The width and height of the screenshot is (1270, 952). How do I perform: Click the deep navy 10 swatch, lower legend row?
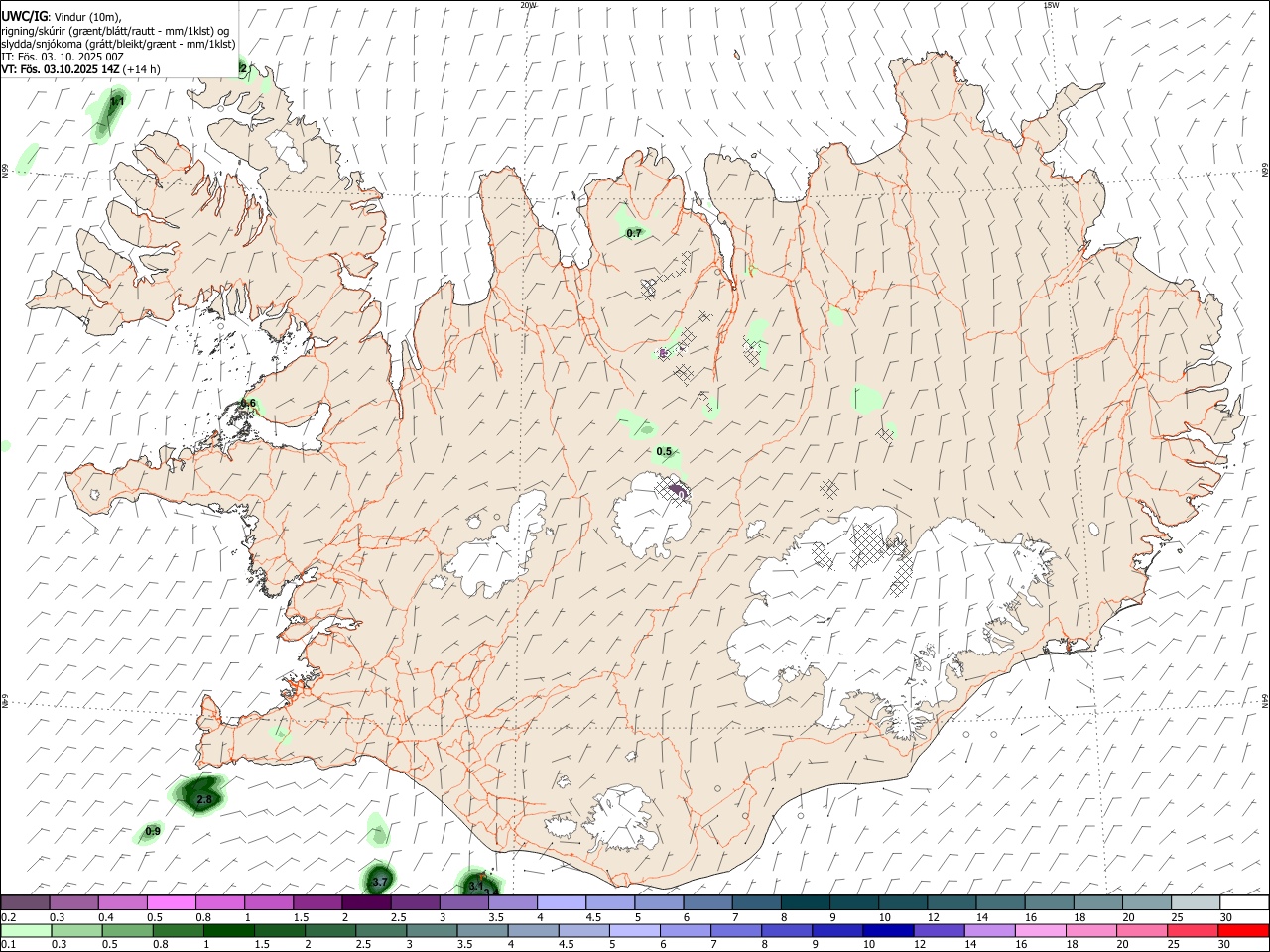coord(888,930)
